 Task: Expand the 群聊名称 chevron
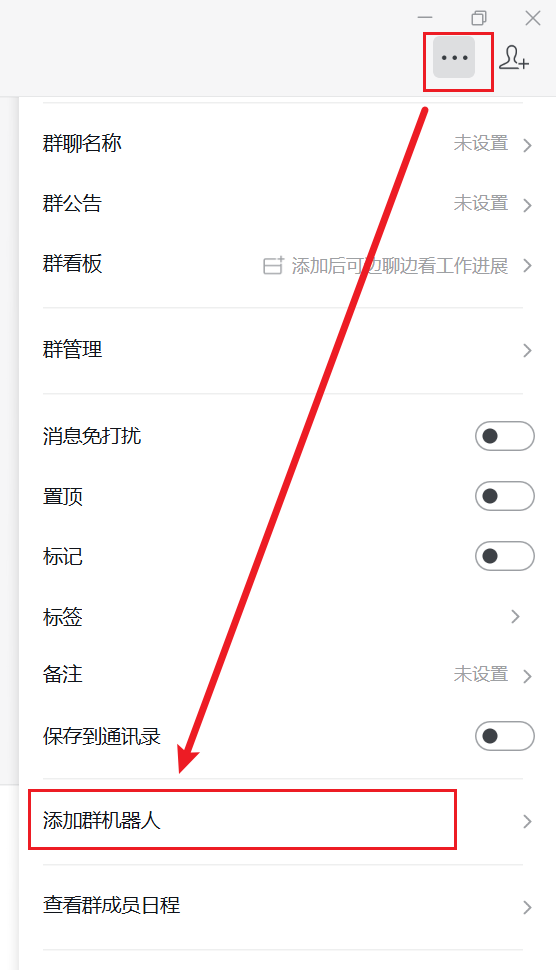tap(527, 145)
